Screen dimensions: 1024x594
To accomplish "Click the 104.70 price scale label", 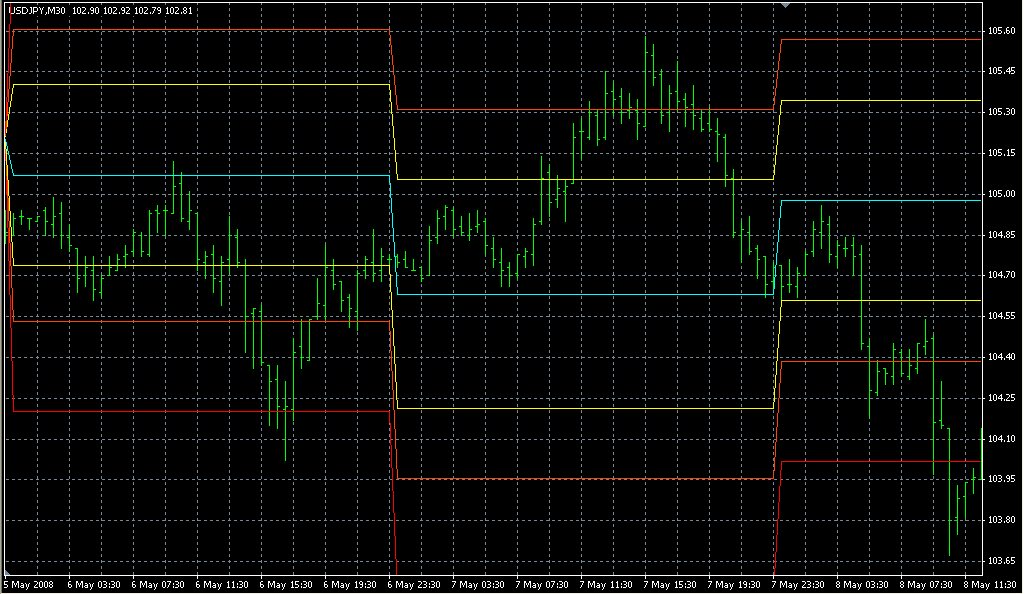I will pyautogui.click(x=1002, y=275).
